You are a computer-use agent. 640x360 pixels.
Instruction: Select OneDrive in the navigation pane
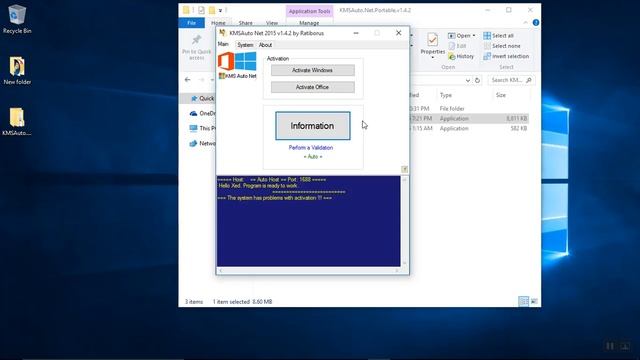[x=202, y=113]
